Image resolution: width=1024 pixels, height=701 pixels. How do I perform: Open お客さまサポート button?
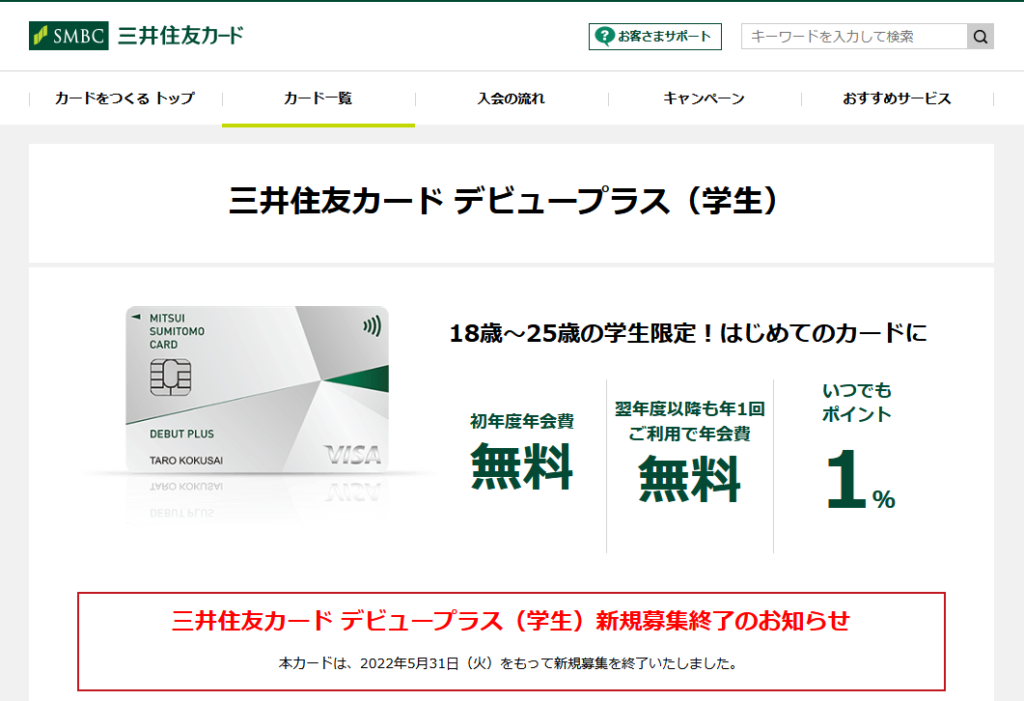(x=655, y=37)
